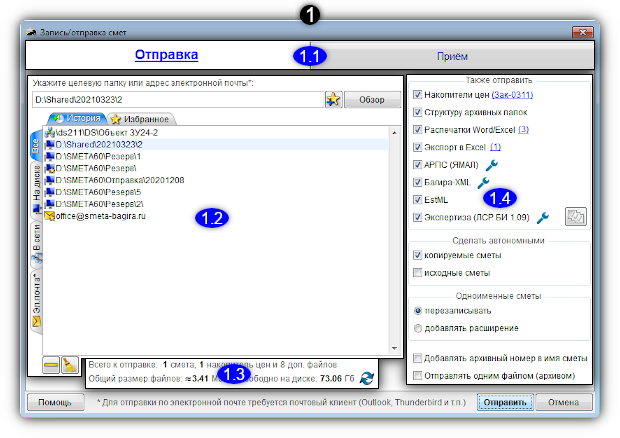Toggle the Экспорт в Excel checkbox
The width and height of the screenshot is (620, 438).
(x=417, y=147)
